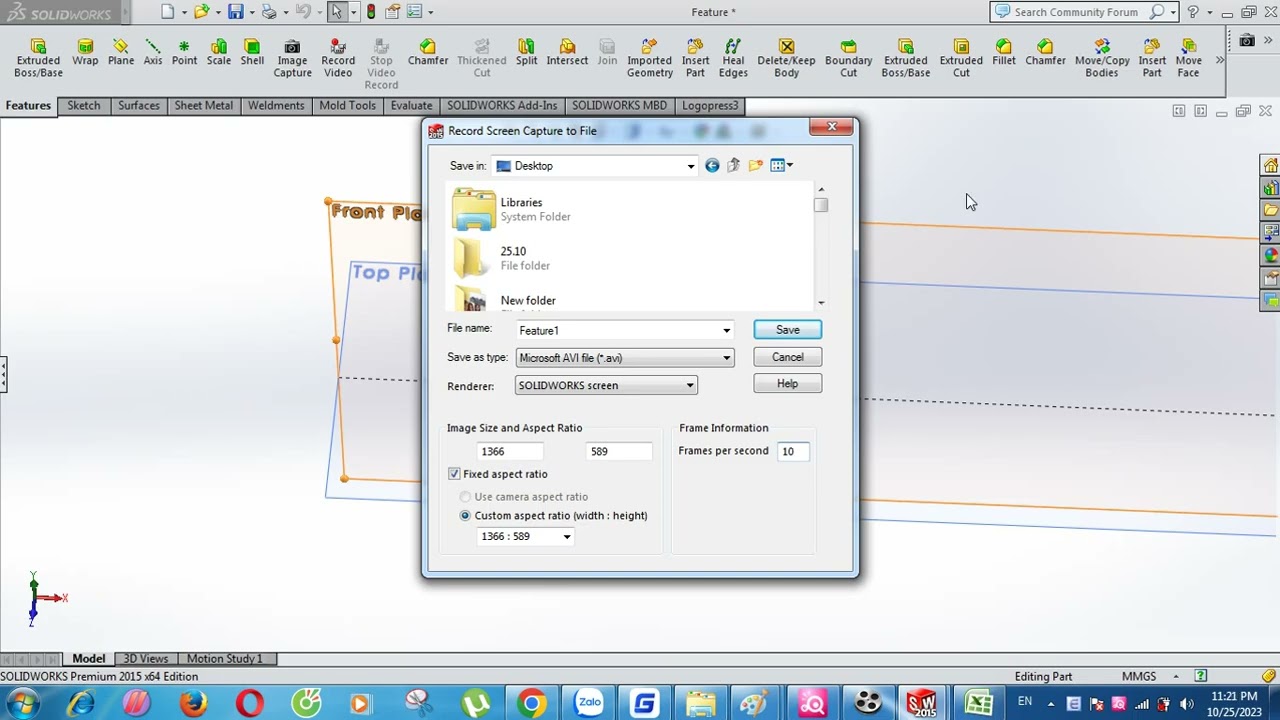Screen dimensions: 1280x720
Task: Open the 1366 : 589 aspect ratio dropdown
Action: pos(566,537)
